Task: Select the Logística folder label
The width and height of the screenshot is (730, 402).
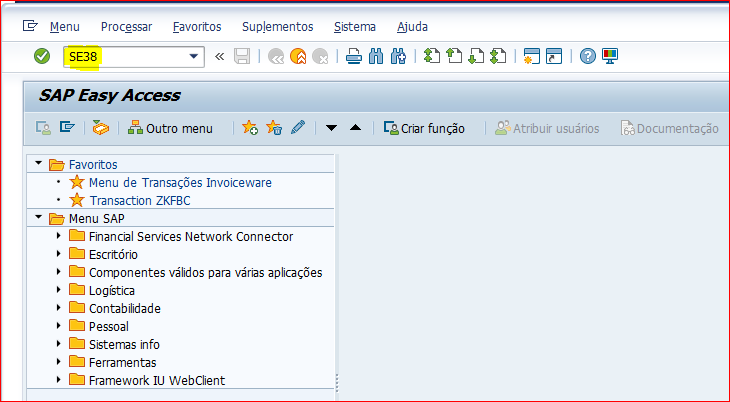Action: coord(112,291)
